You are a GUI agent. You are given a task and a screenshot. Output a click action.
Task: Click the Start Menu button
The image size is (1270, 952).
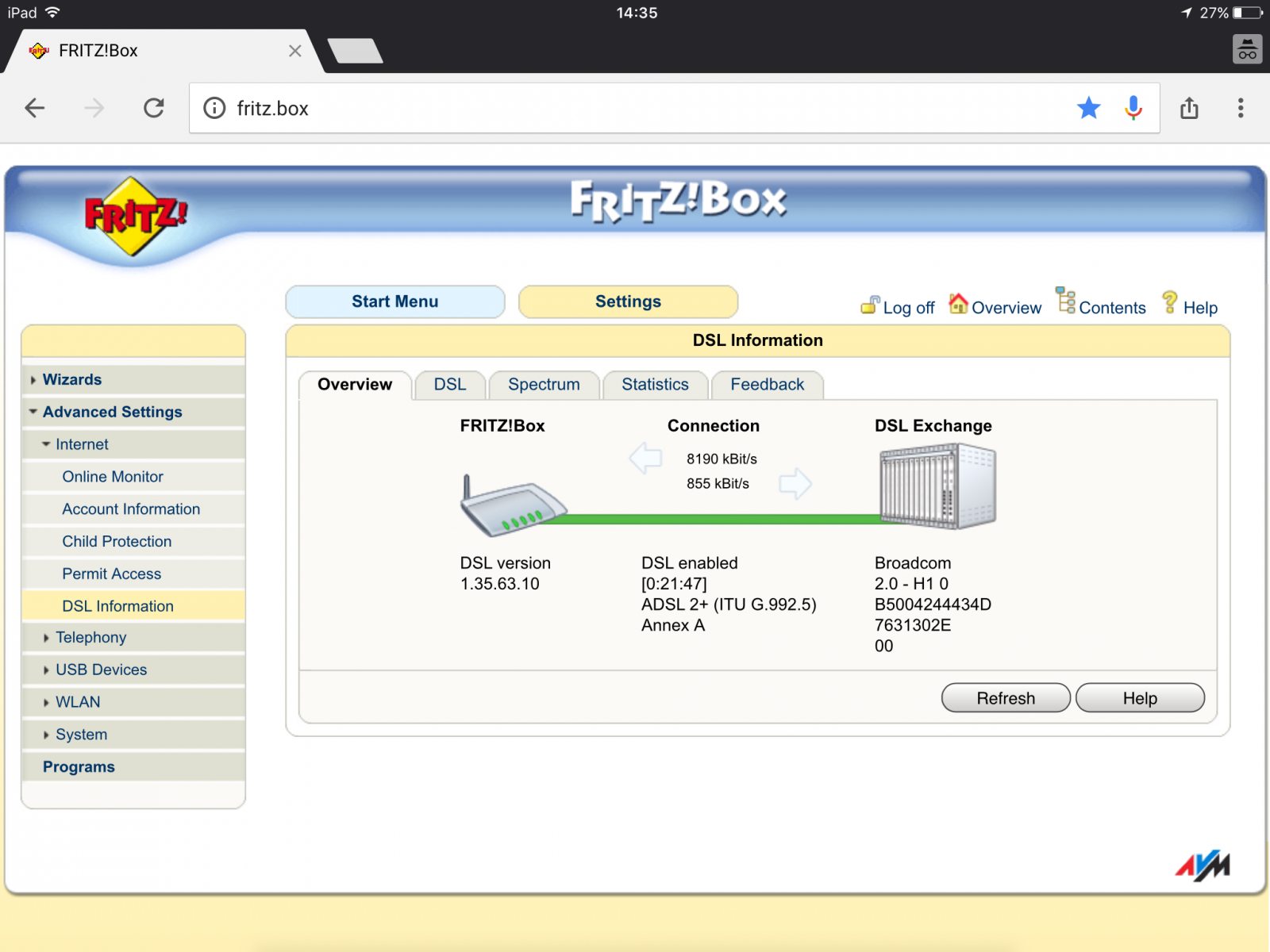(x=394, y=301)
